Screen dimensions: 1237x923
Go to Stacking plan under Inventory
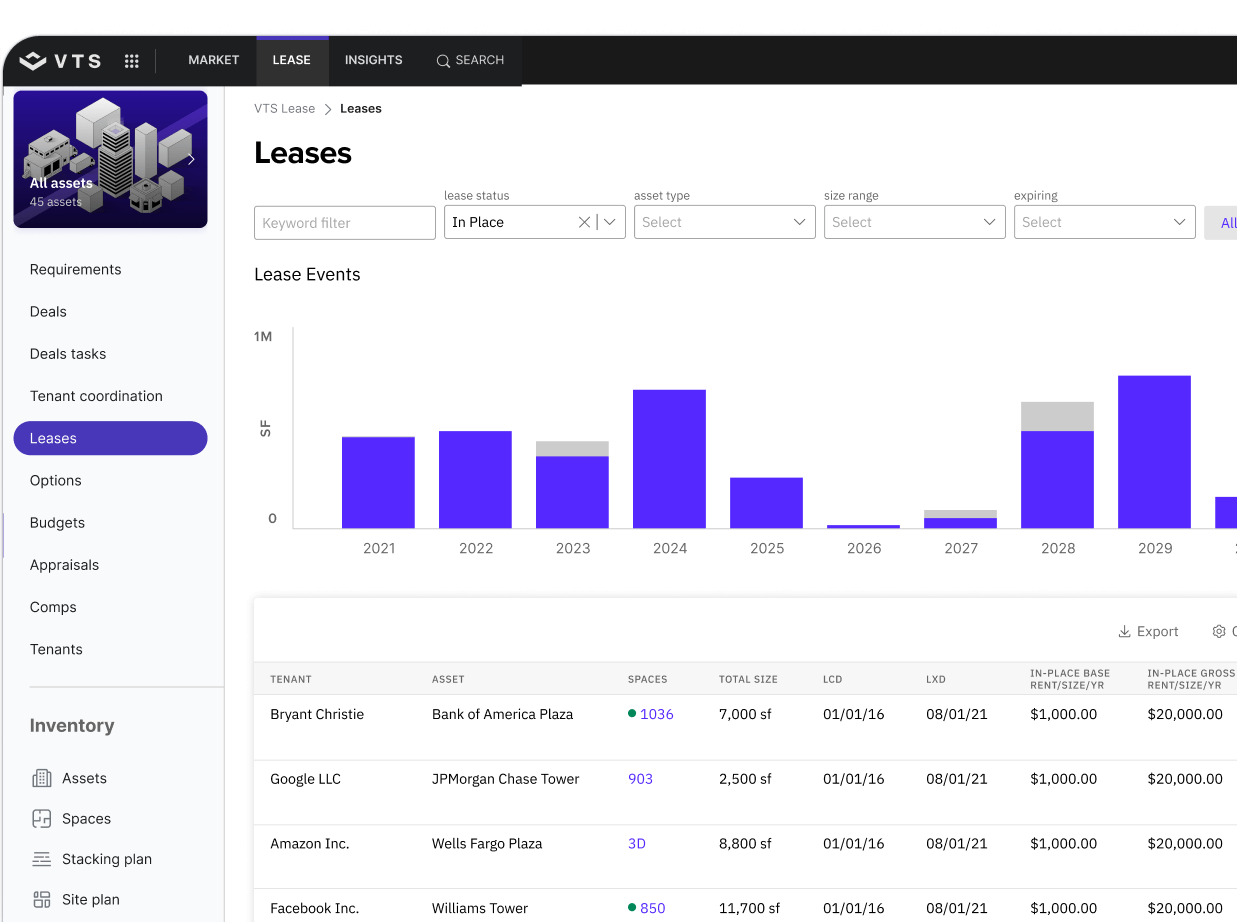point(107,859)
